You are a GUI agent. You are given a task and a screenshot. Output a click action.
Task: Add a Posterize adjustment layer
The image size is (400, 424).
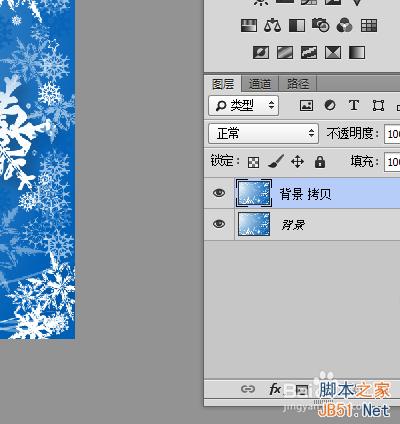coord(285,52)
